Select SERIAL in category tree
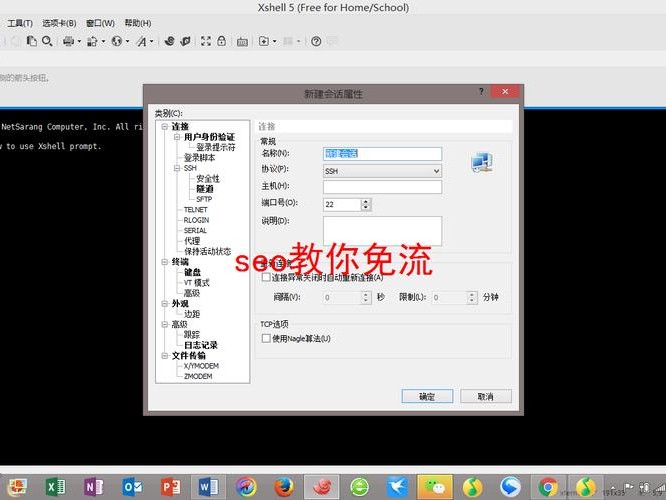Image resolution: width=666 pixels, height=500 pixels. tap(195, 231)
